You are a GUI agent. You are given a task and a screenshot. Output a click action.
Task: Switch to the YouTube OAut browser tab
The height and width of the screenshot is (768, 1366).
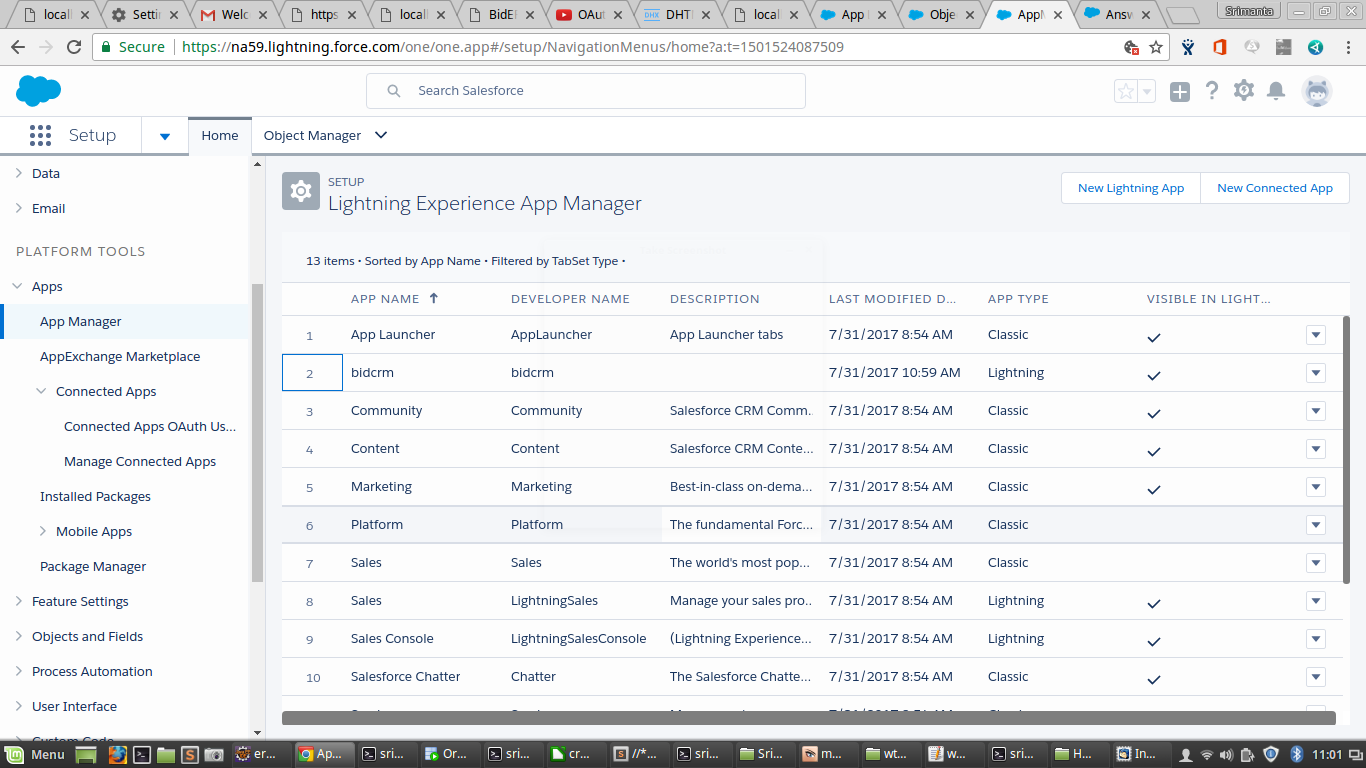(x=588, y=15)
